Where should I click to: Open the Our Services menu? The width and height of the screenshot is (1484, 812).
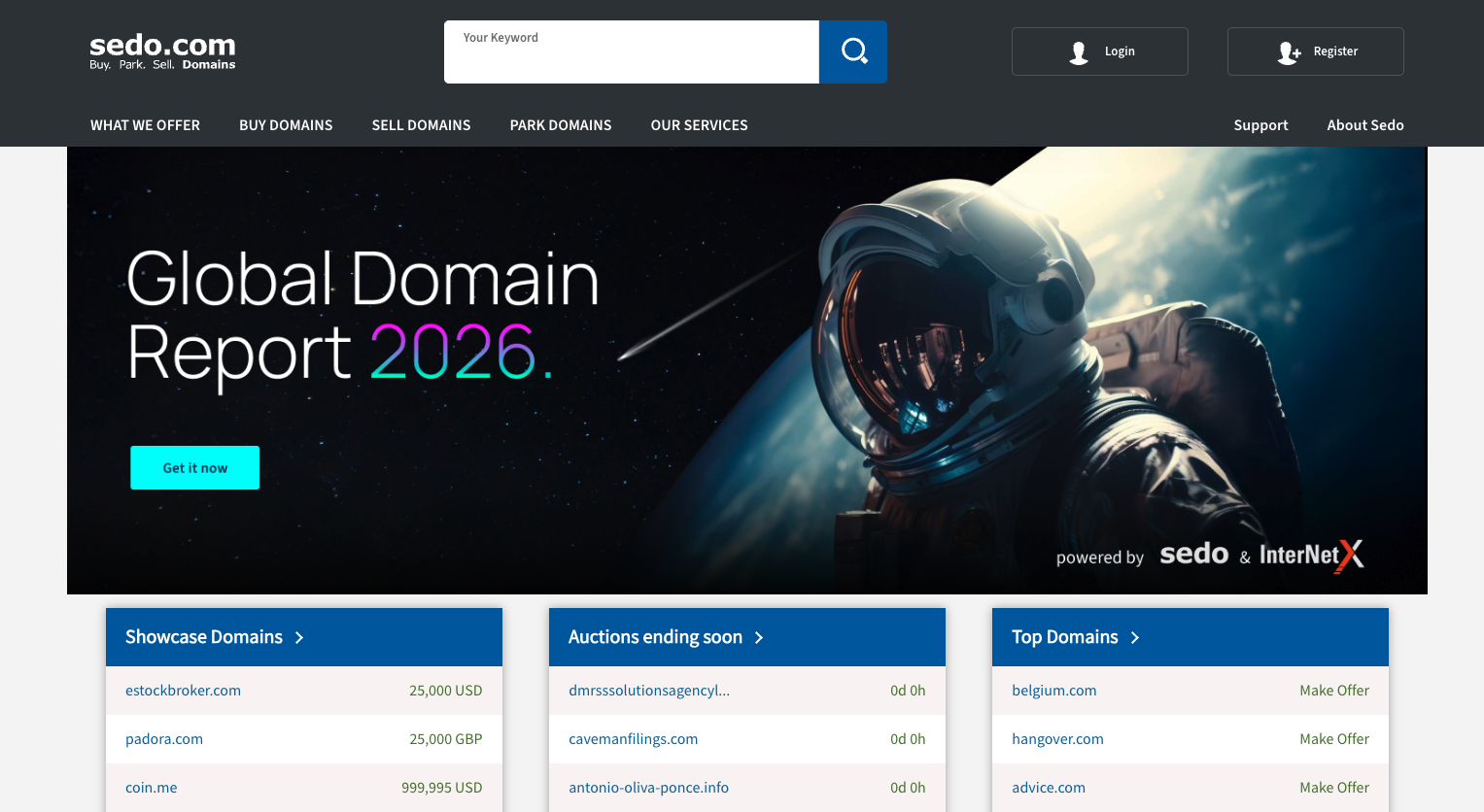click(699, 125)
